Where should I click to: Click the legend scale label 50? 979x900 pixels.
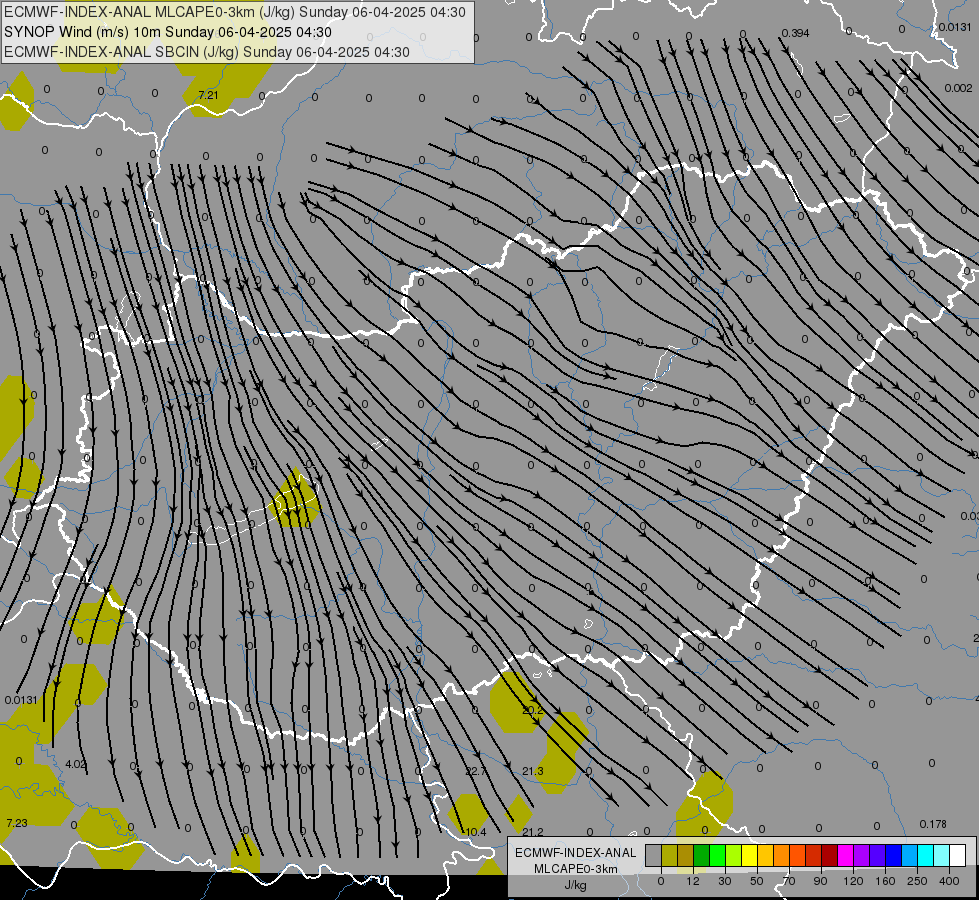(x=757, y=881)
